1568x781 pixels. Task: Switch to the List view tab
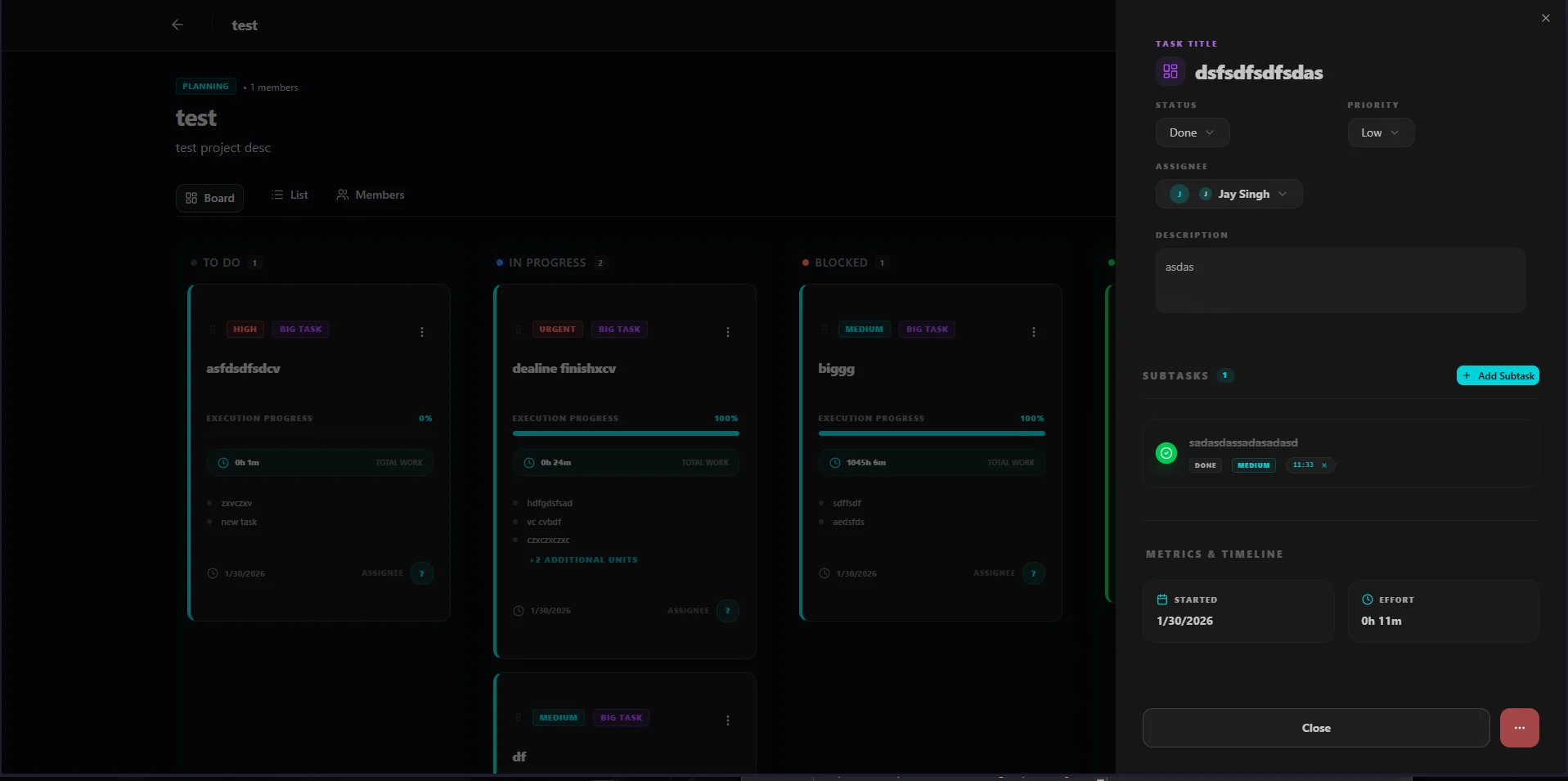pos(290,195)
